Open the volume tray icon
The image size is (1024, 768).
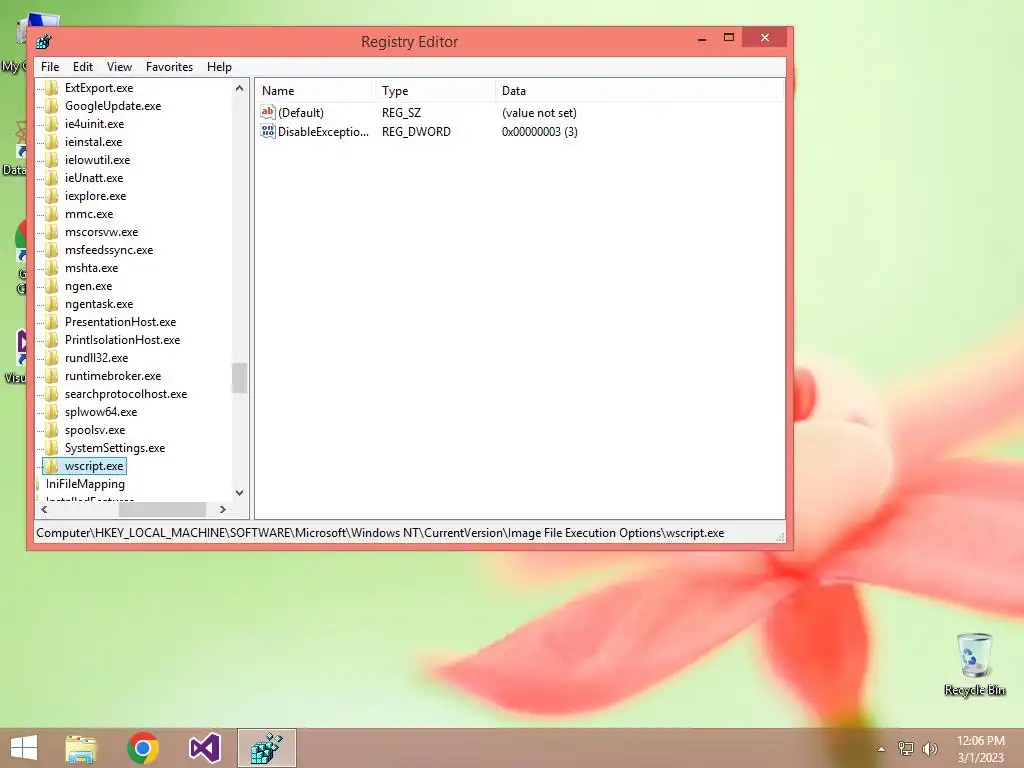(929, 748)
